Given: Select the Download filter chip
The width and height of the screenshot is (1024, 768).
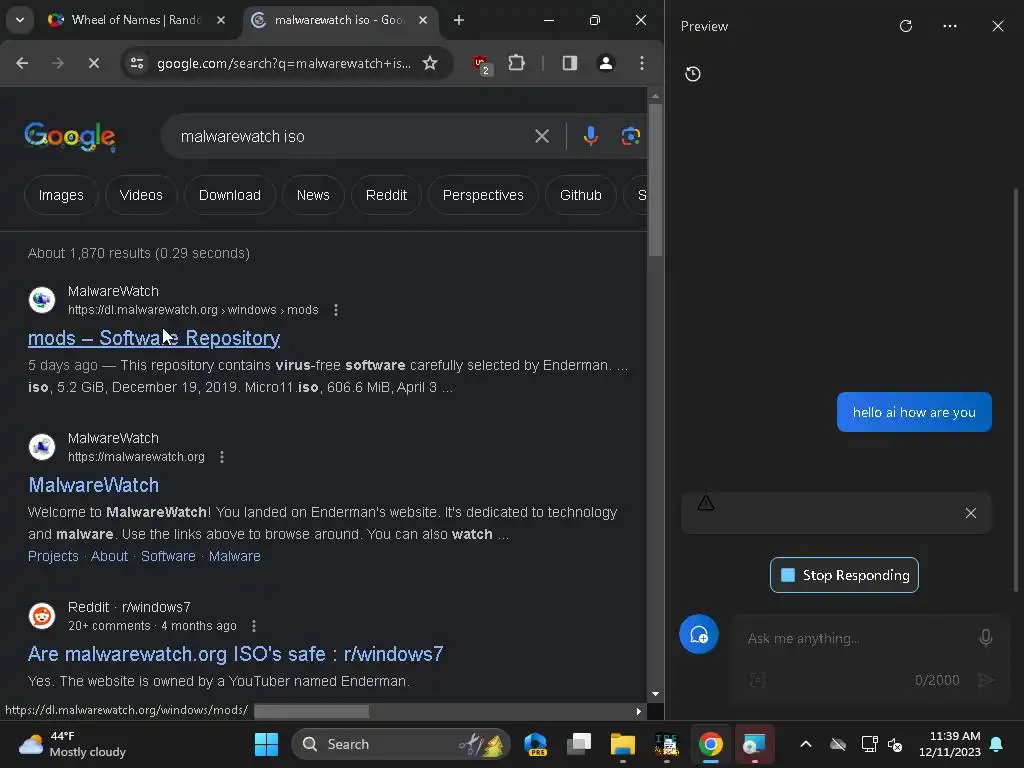Looking at the screenshot, I should point(230,195).
